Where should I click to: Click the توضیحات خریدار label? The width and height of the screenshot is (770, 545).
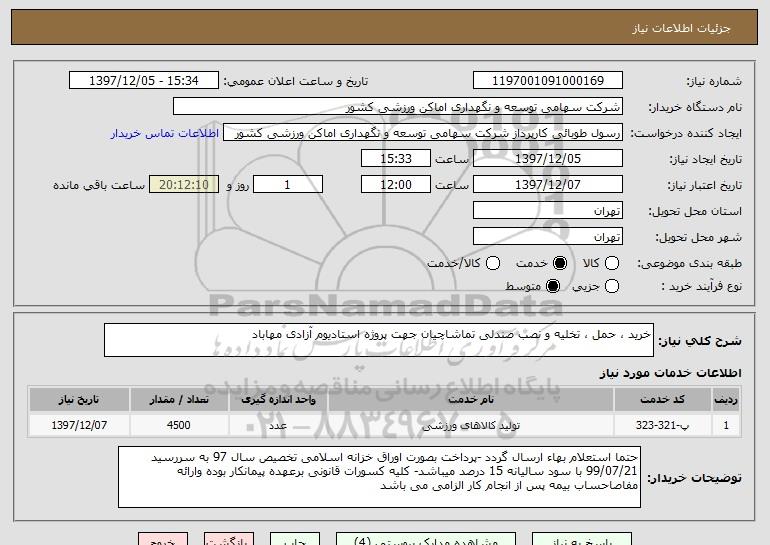coord(694,478)
